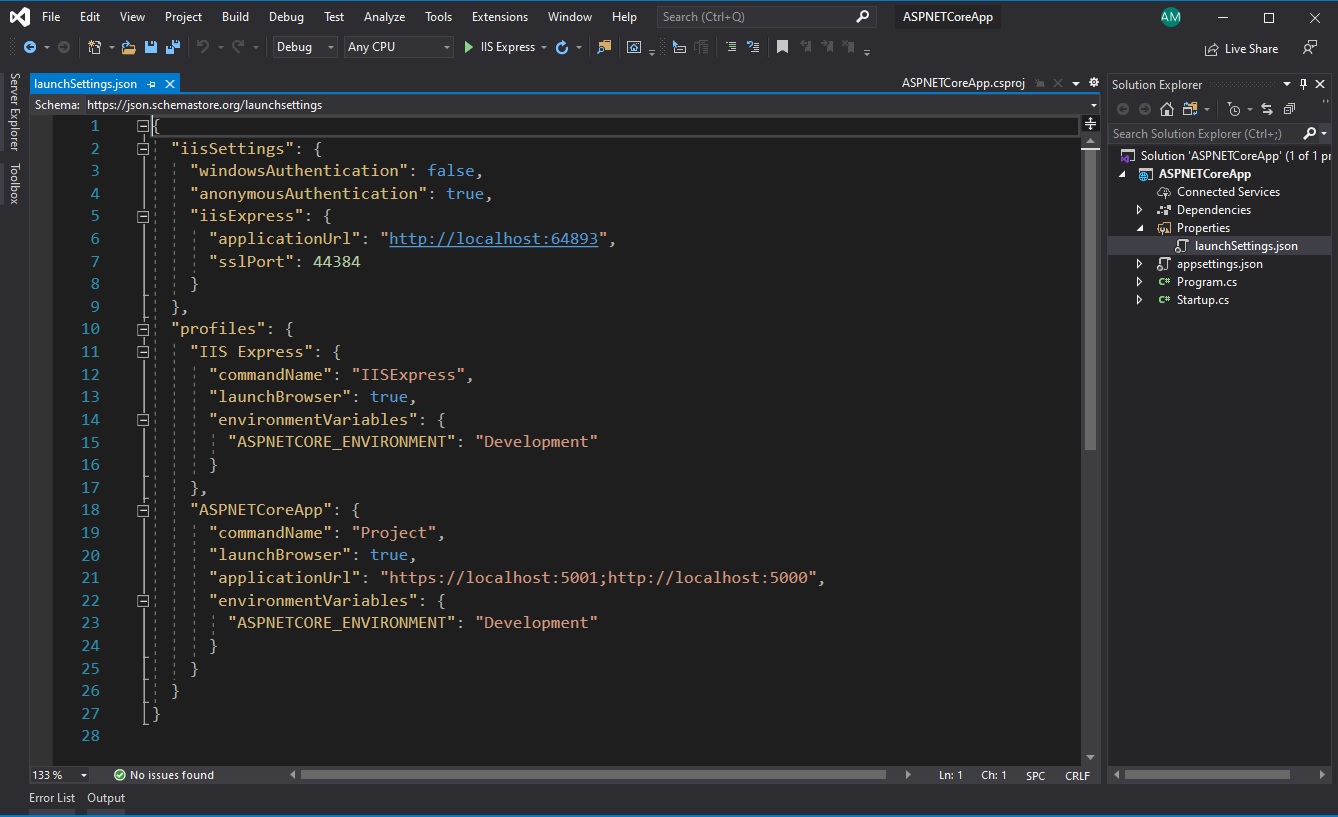This screenshot has height=817, width=1338.
Task: Click the Visual Studio logo icon
Action: click(x=19, y=17)
